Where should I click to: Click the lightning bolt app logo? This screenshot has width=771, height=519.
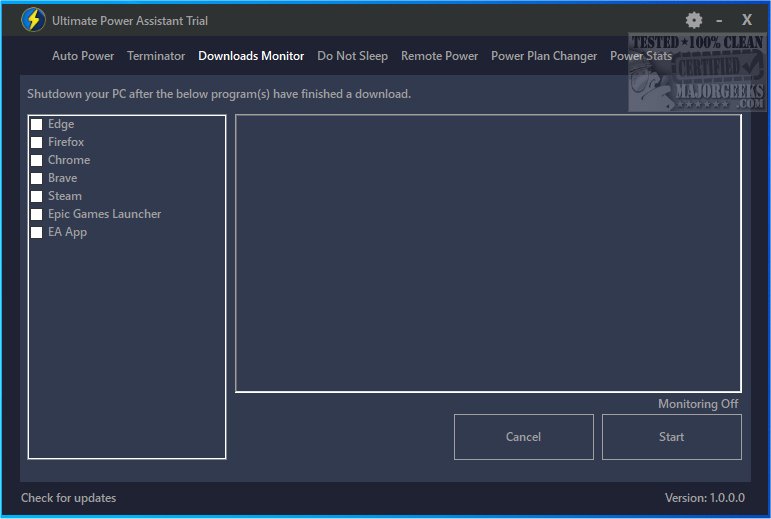(33, 20)
